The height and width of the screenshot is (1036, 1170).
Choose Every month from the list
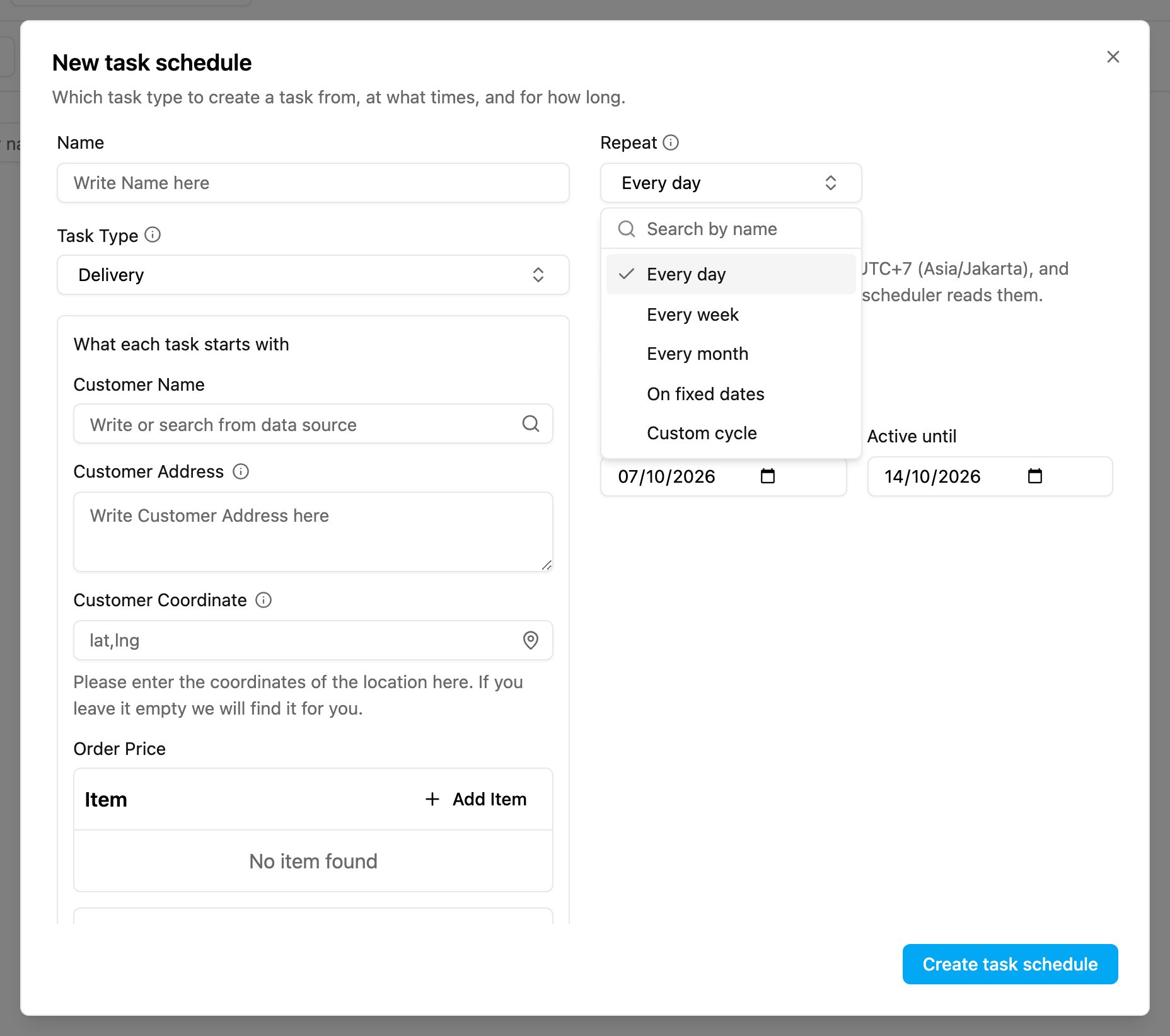731,354
